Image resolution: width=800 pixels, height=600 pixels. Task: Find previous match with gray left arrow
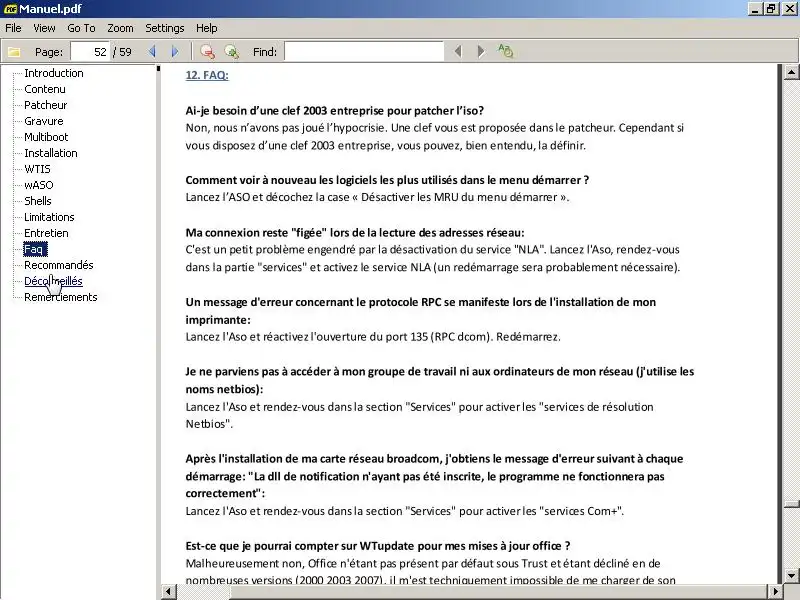coord(458,52)
